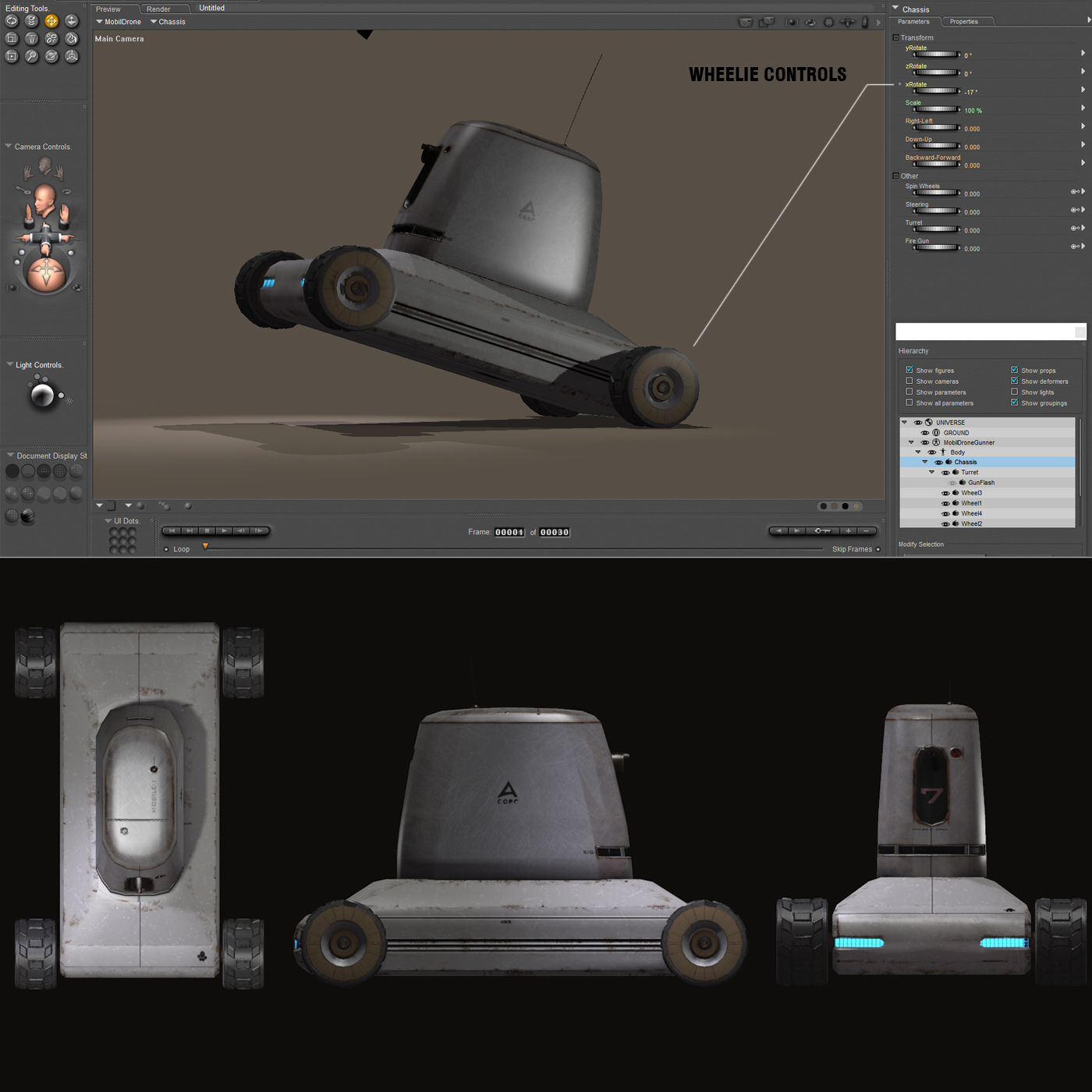Image resolution: width=1092 pixels, height=1092 pixels.
Task: Click the Area Render dashed-camera icon
Action: pos(767,23)
